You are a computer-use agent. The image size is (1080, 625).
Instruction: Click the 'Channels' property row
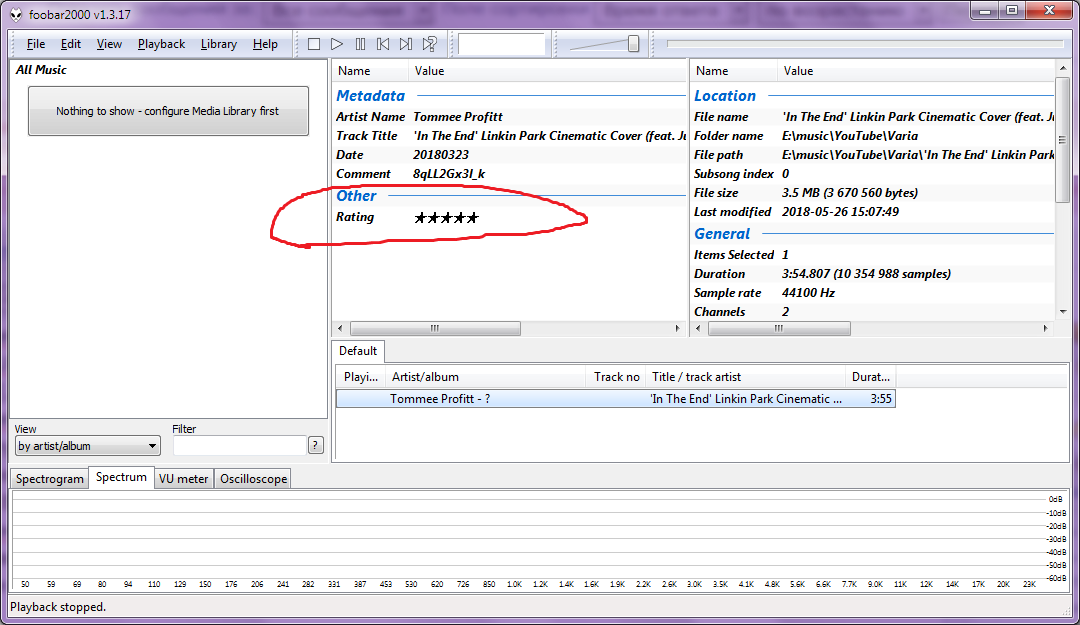pyautogui.click(x=873, y=311)
